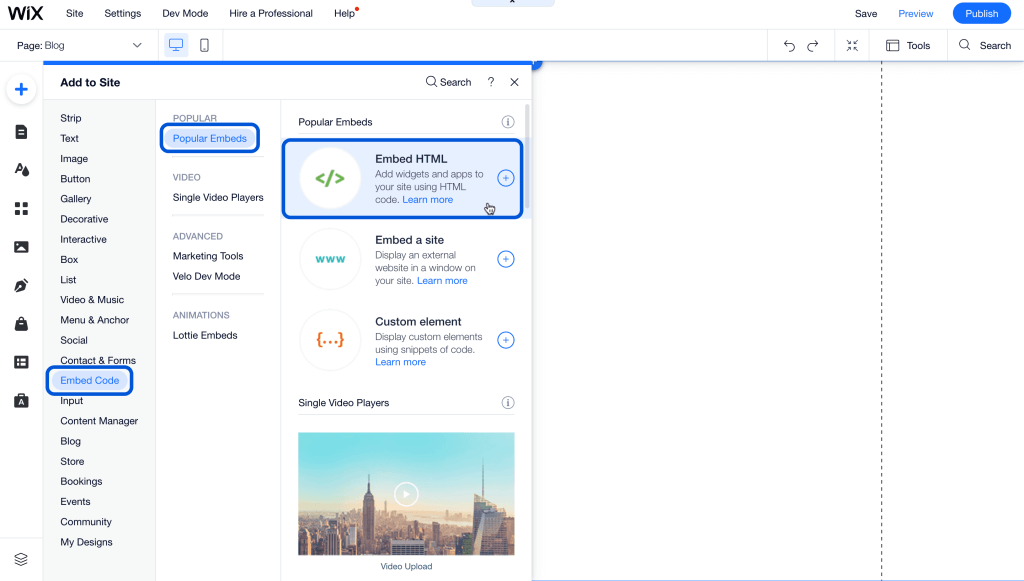Open the Tools panel in toolbar
Image resolution: width=1024 pixels, height=581 pixels.
coord(908,45)
